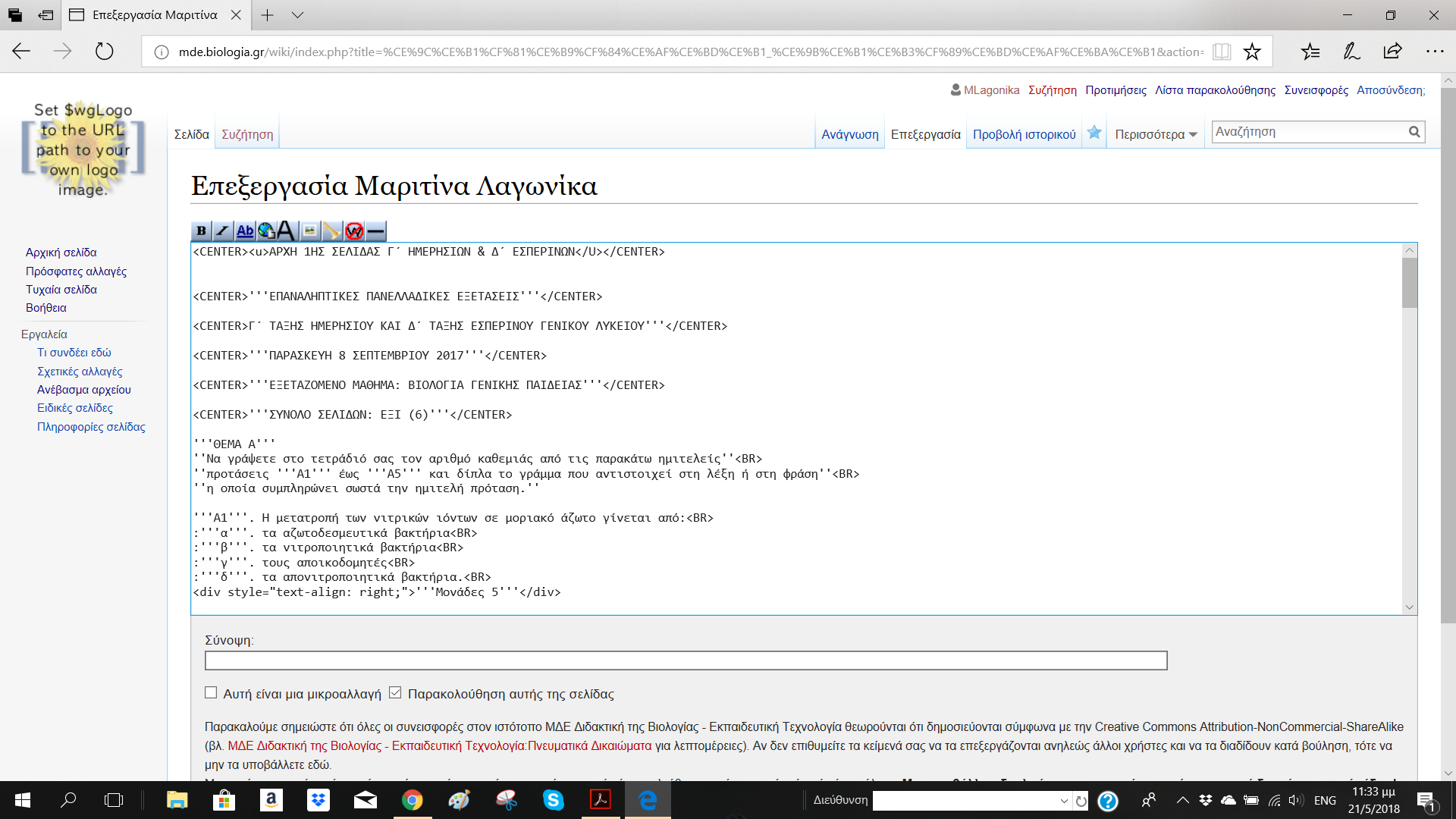Check 'Αυτή είναι μια μικροαλλαγή' checkbox

[211, 692]
